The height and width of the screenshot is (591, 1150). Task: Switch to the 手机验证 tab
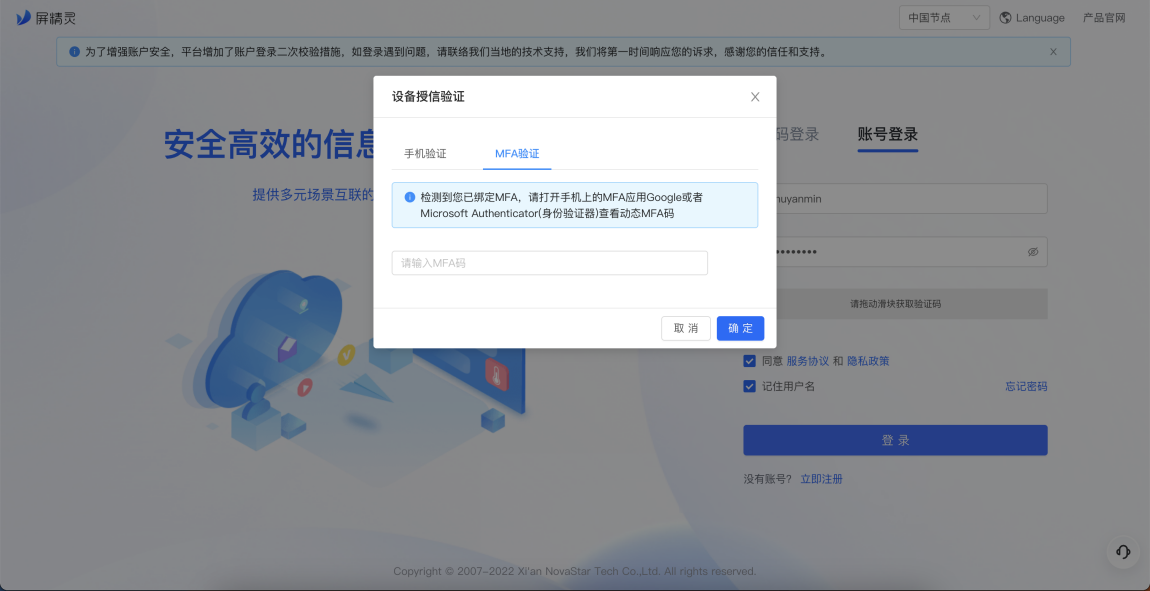click(x=425, y=154)
